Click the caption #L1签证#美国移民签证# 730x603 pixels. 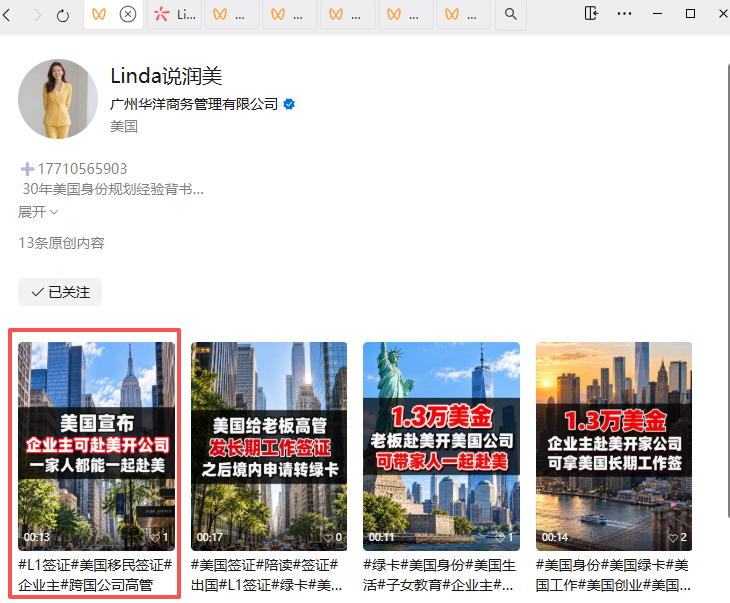tap(95, 575)
